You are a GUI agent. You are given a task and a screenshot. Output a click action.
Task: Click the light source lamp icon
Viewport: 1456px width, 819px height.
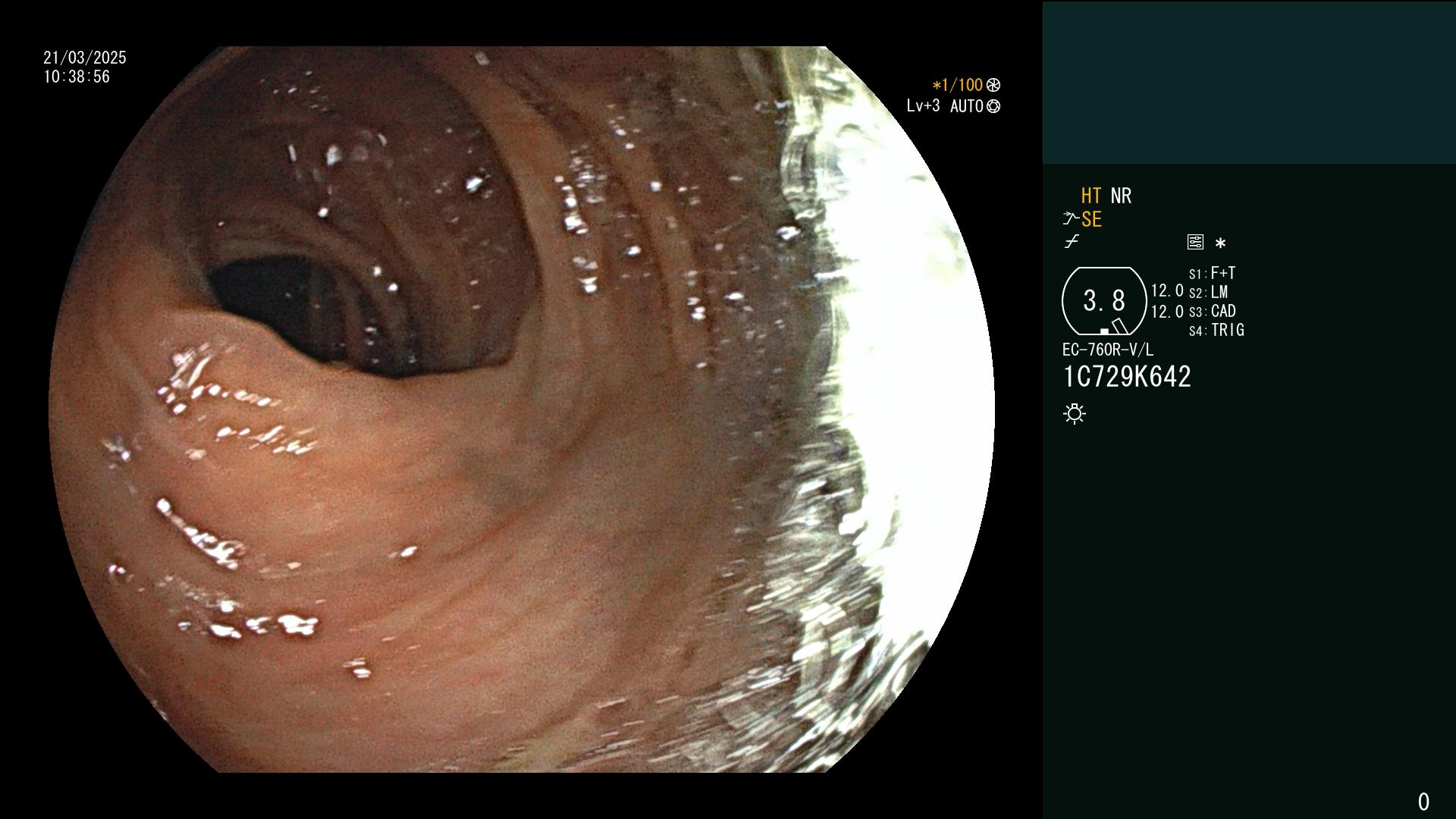pyautogui.click(x=1075, y=413)
